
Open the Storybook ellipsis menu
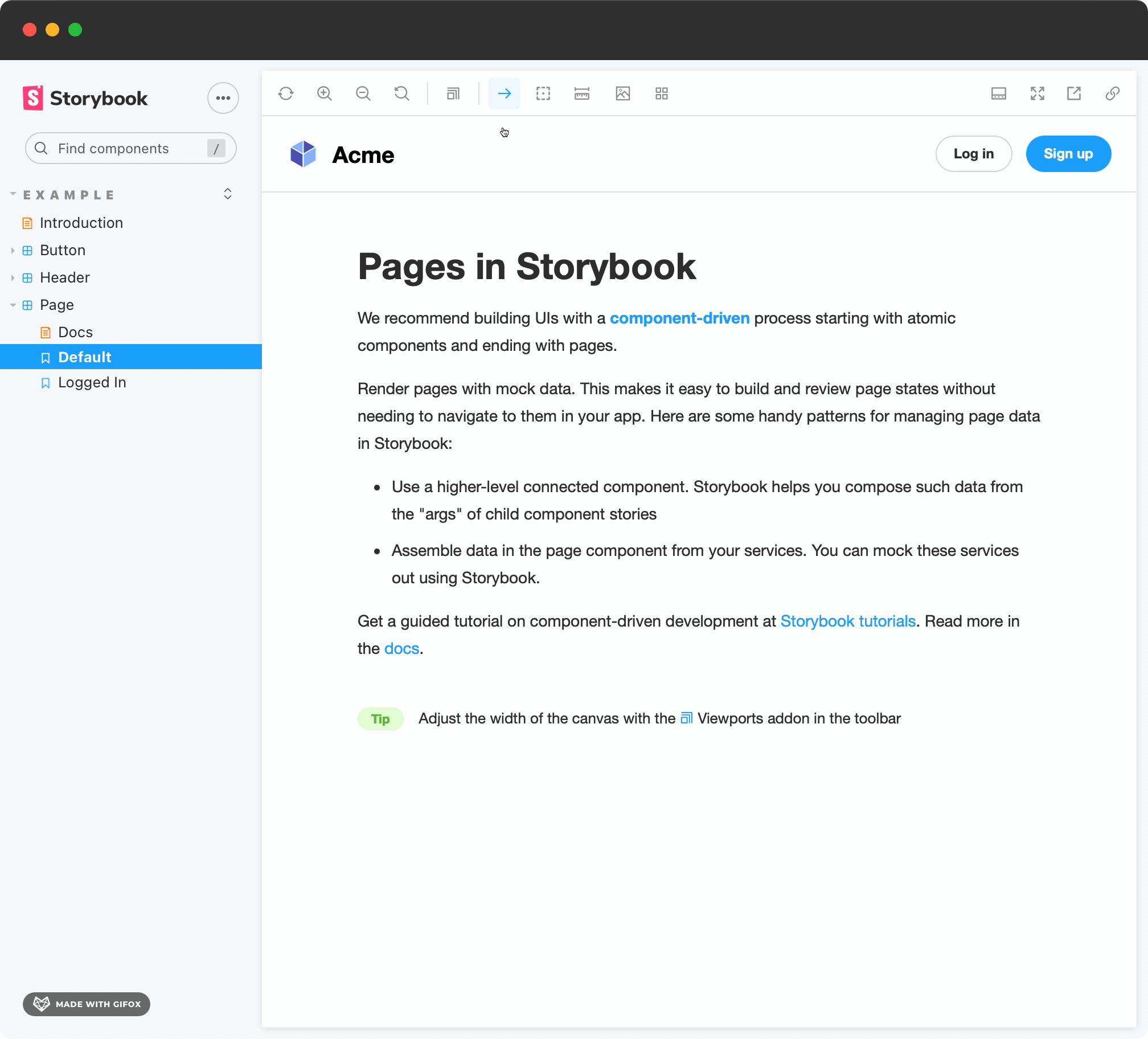tap(223, 98)
